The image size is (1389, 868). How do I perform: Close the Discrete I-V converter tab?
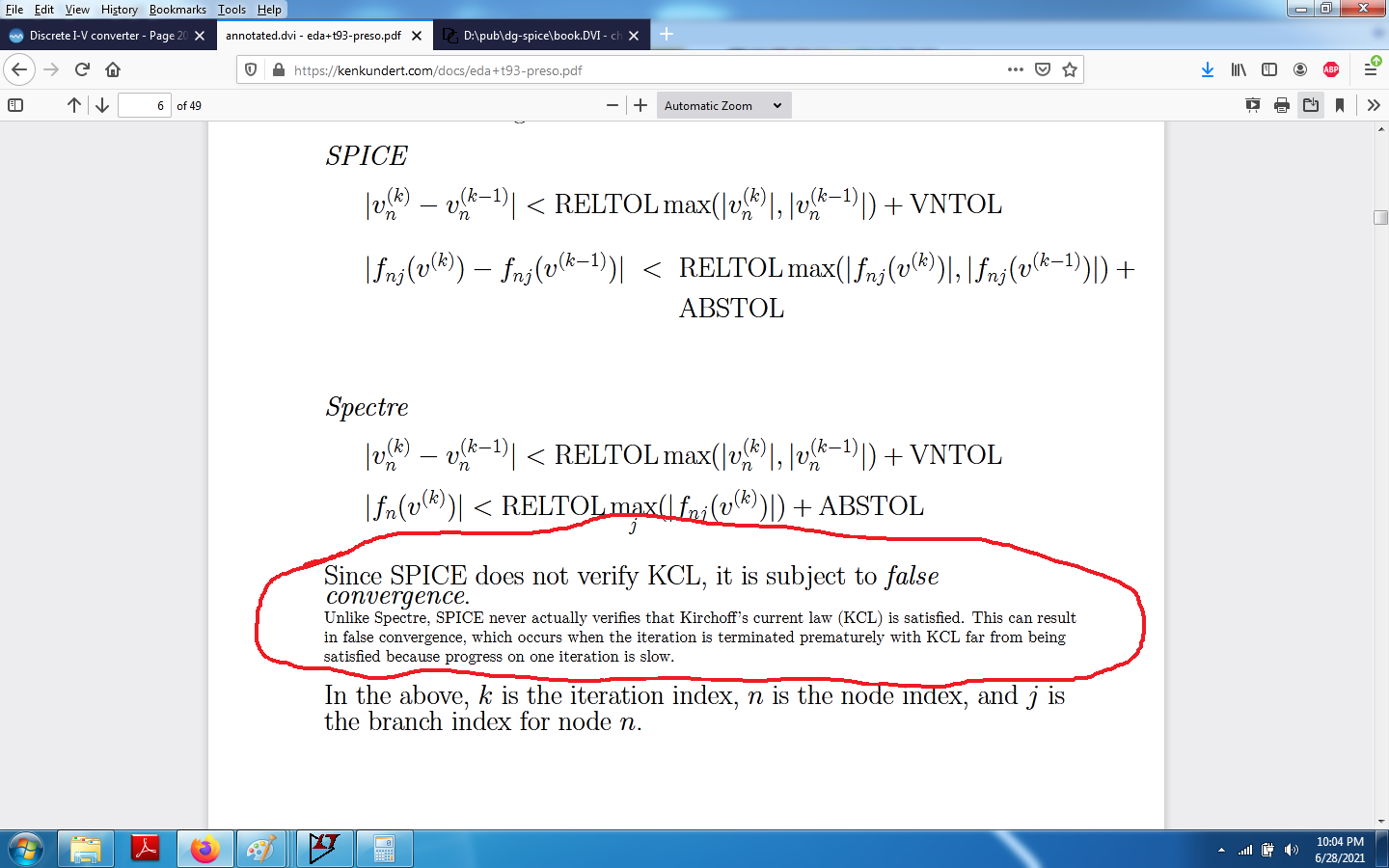pos(200,36)
